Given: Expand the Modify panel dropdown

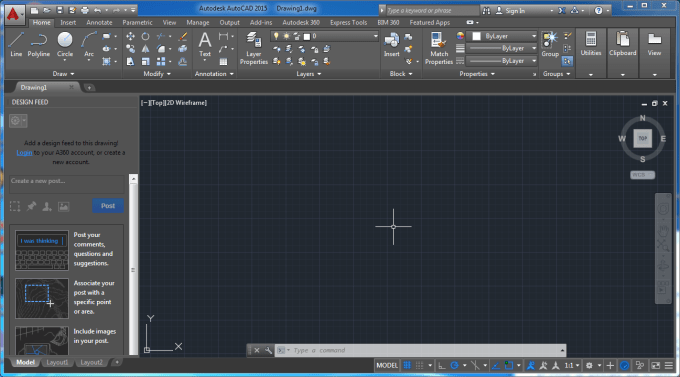Looking at the screenshot, I should point(157,74).
